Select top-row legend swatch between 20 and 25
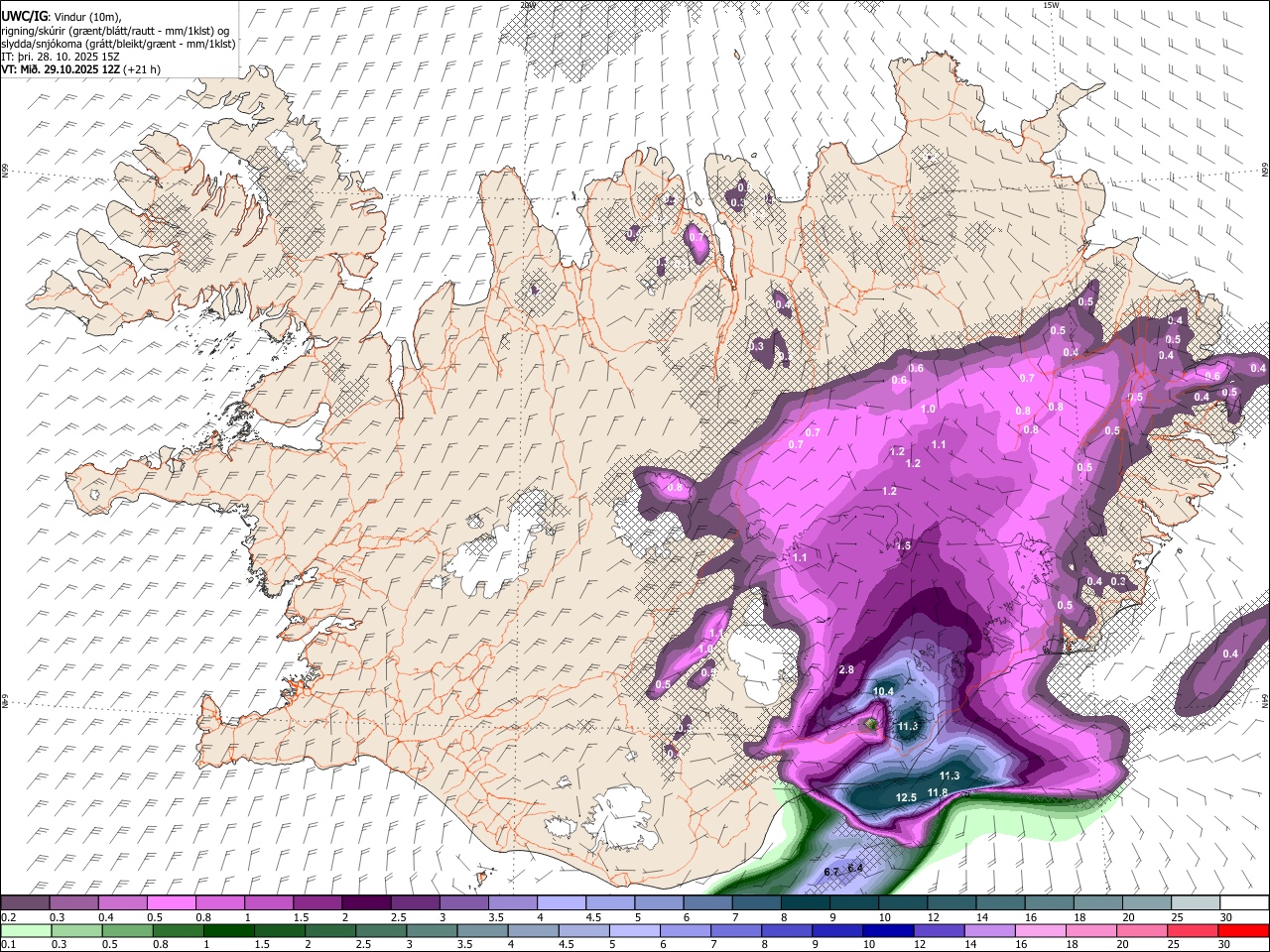The height and width of the screenshot is (952, 1270). [x=1148, y=903]
